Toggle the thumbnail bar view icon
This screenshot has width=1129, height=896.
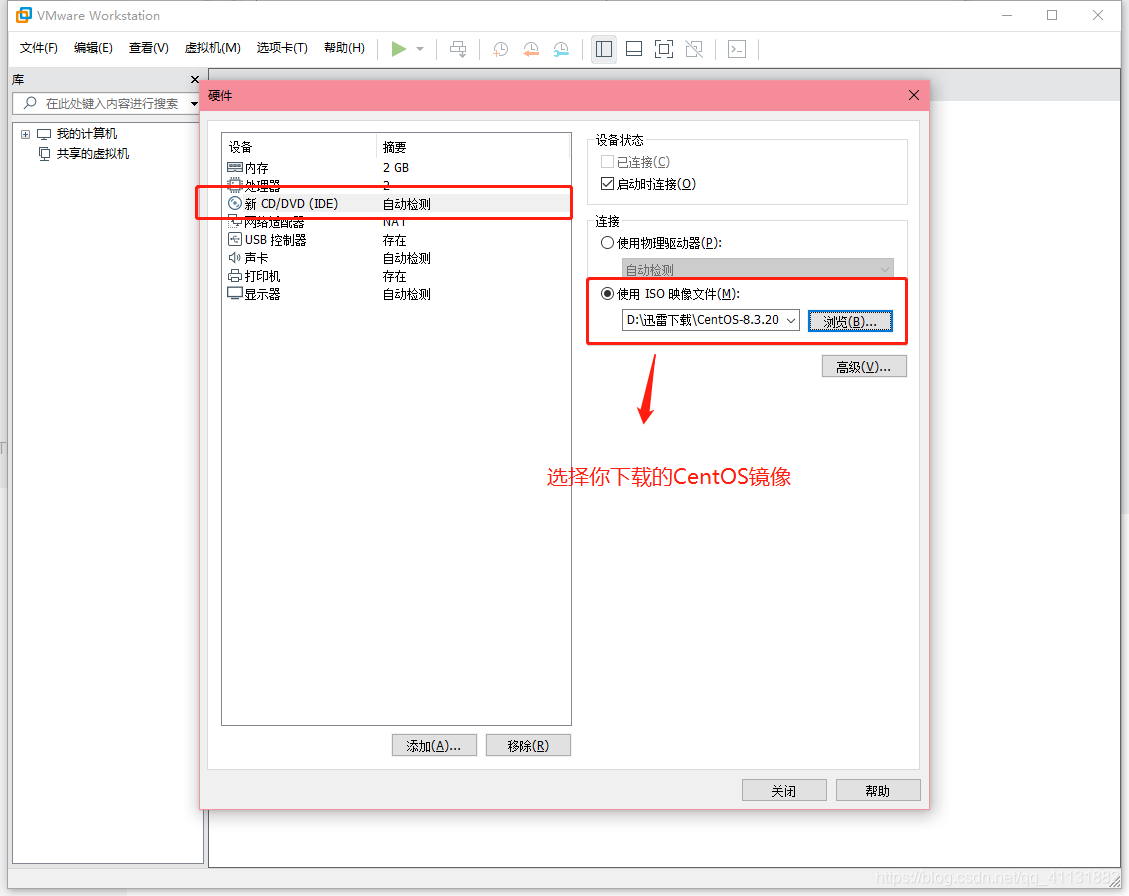click(x=634, y=49)
